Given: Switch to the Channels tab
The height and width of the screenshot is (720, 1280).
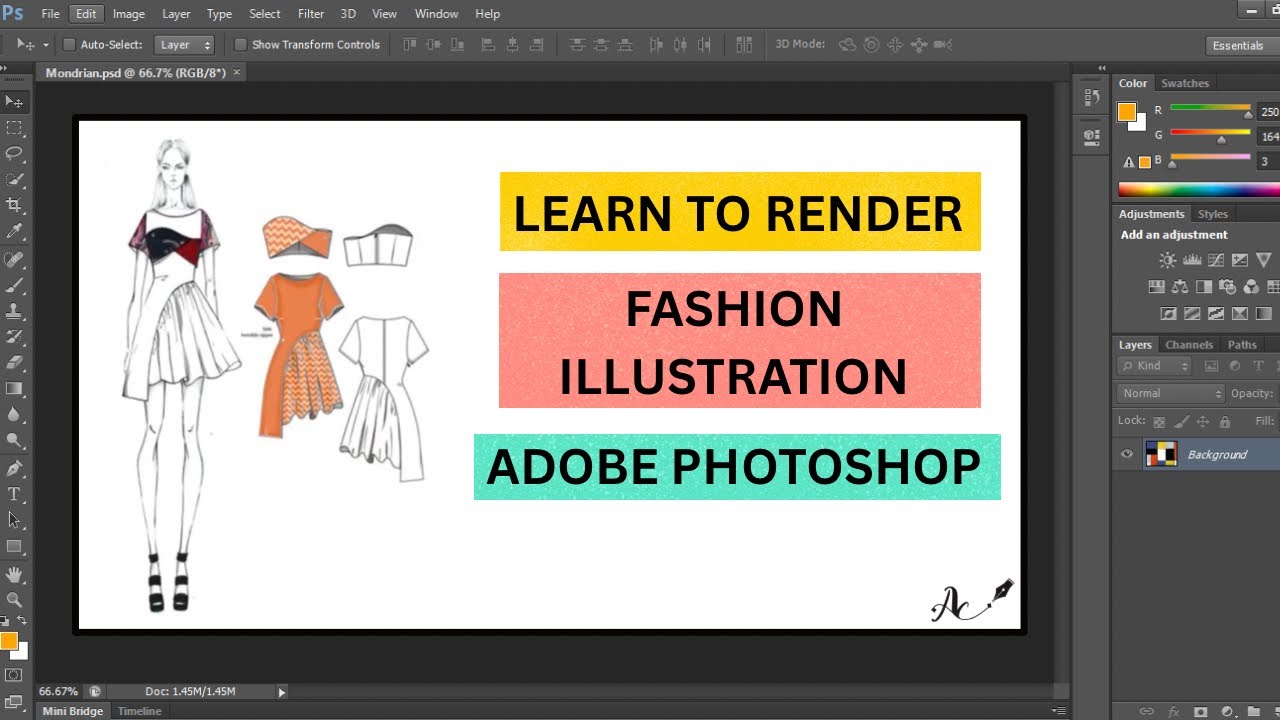Looking at the screenshot, I should click(1189, 345).
